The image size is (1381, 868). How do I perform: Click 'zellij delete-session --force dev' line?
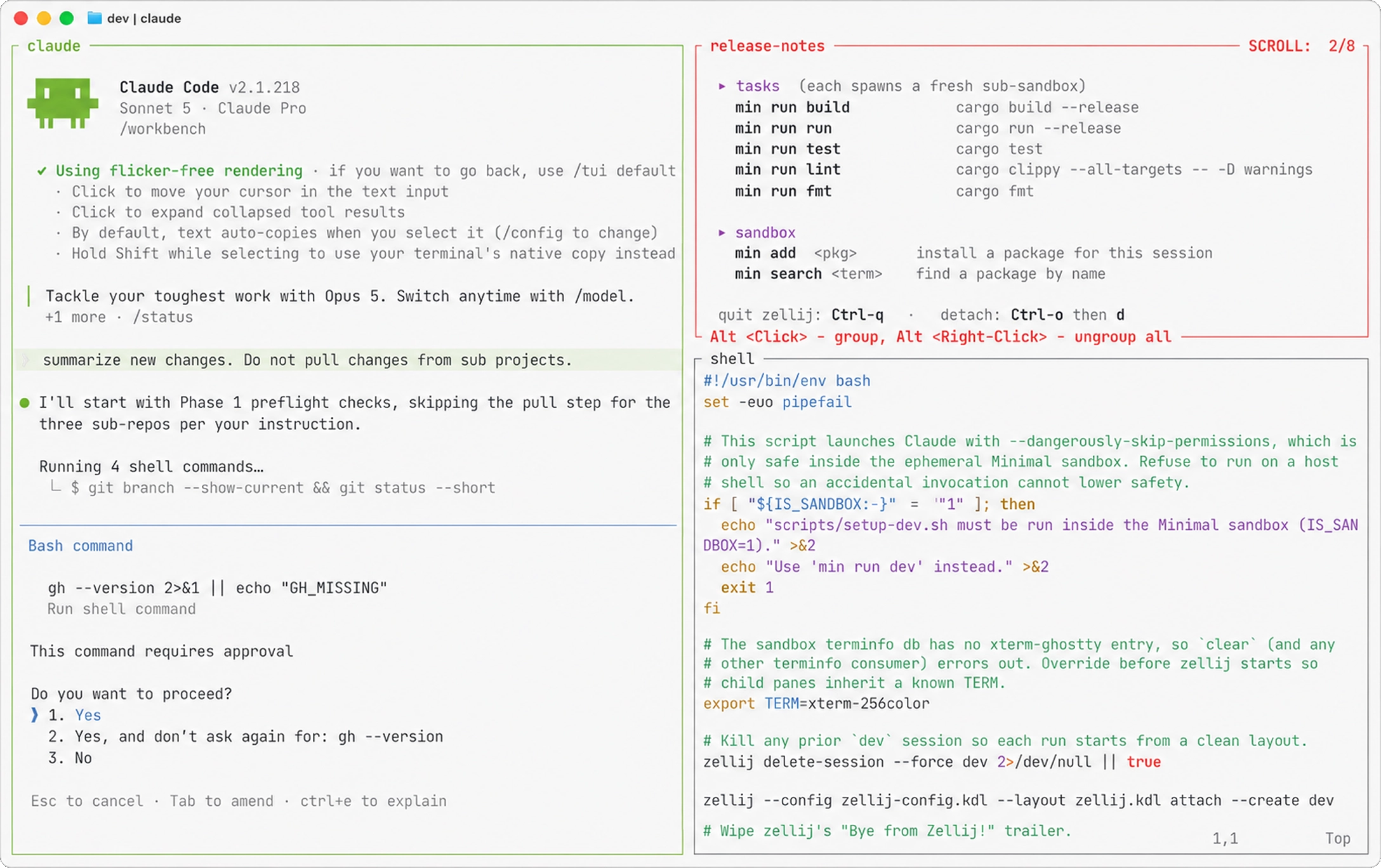[932, 762]
